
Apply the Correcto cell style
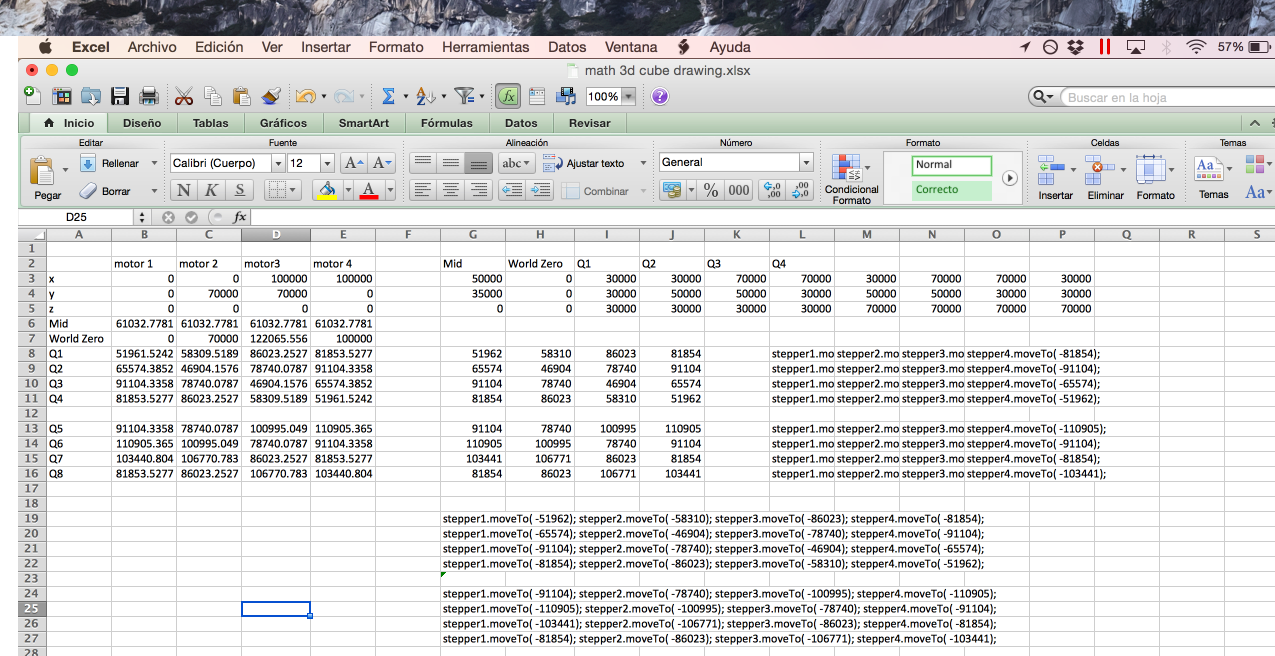pos(950,189)
